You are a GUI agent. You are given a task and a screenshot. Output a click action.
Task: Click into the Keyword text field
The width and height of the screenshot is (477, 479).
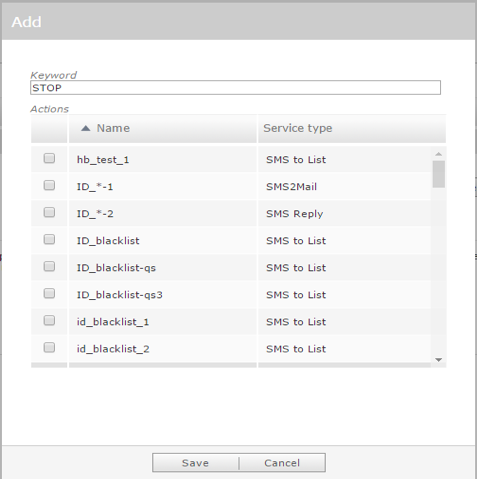coord(235,88)
